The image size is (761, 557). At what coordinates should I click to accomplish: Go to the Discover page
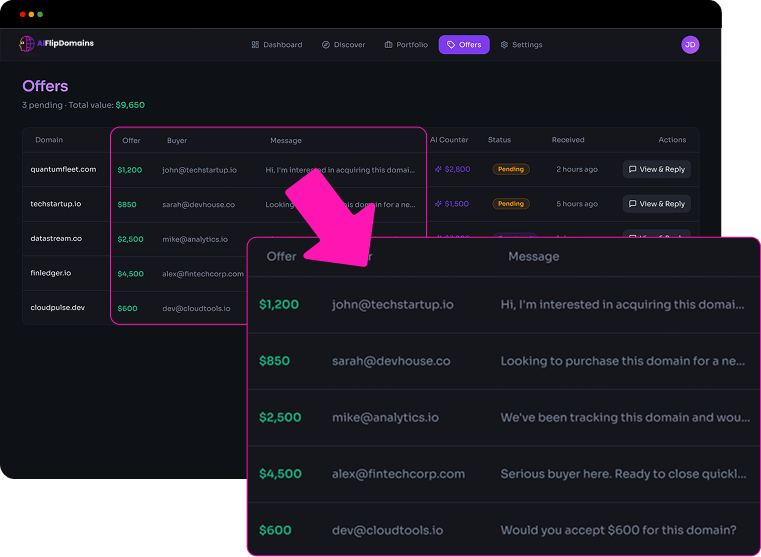click(x=343, y=45)
